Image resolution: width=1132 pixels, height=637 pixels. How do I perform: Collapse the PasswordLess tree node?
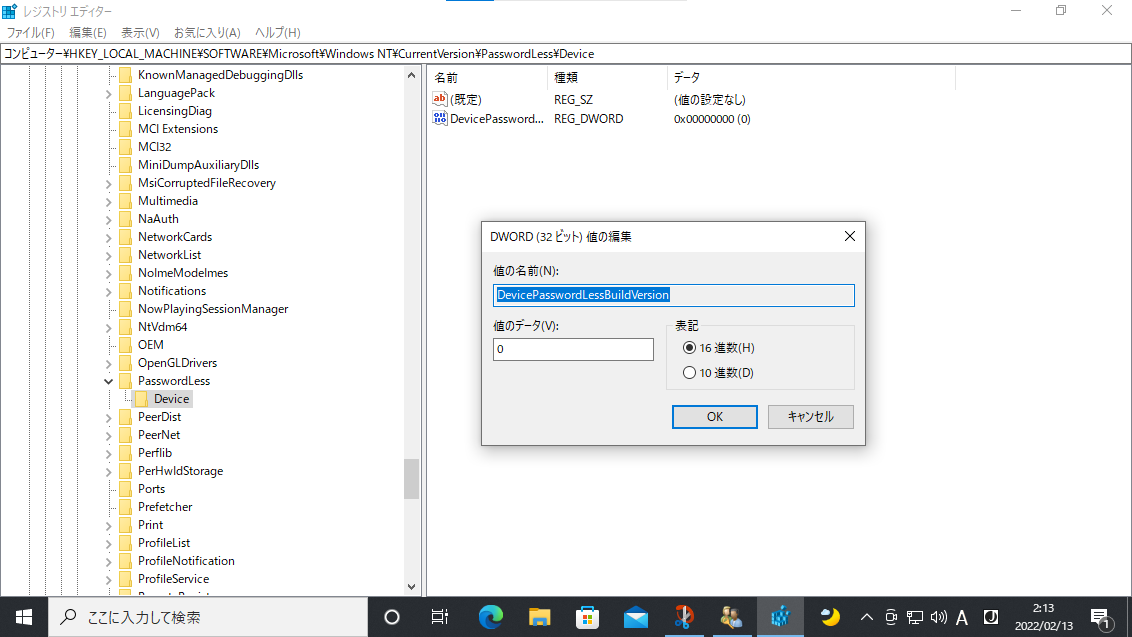pyautogui.click(x=108, y=381)
